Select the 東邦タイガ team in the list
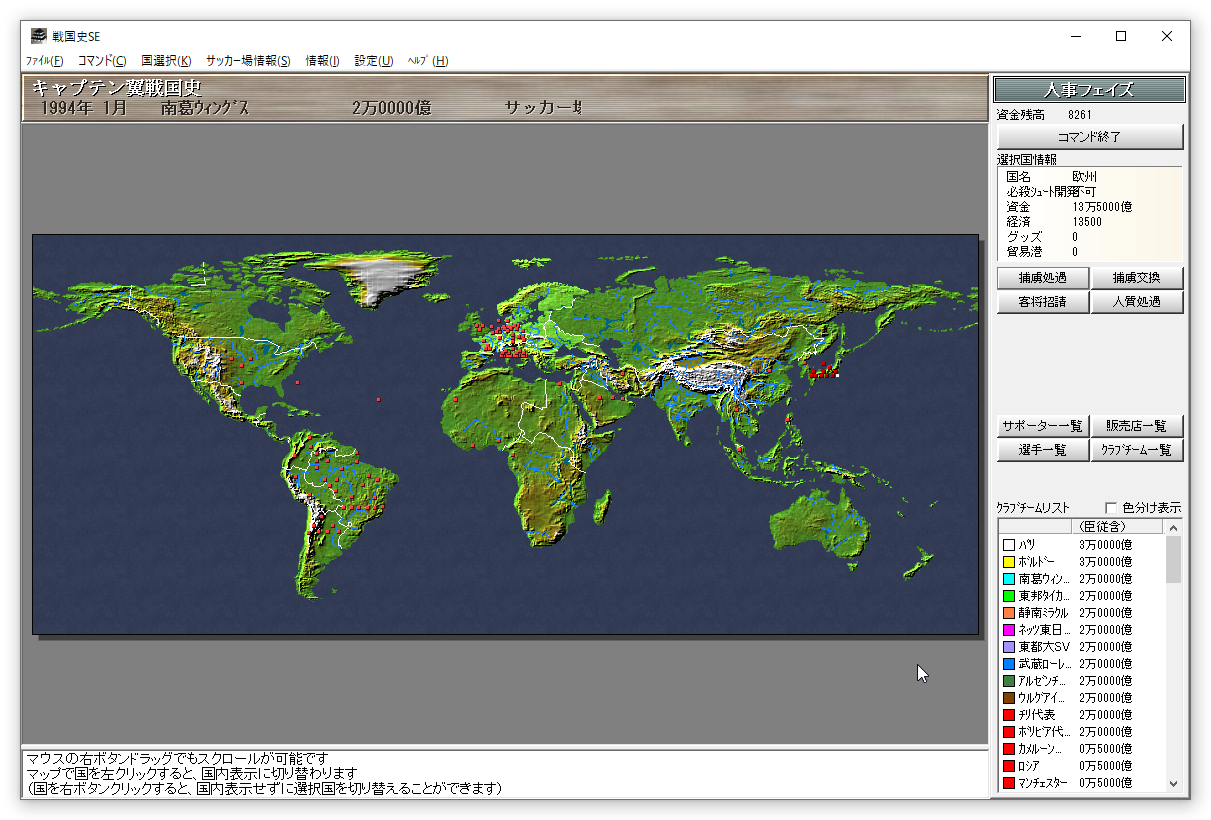This screenshot has height=820, width=1211. (x=1043, y=596)
